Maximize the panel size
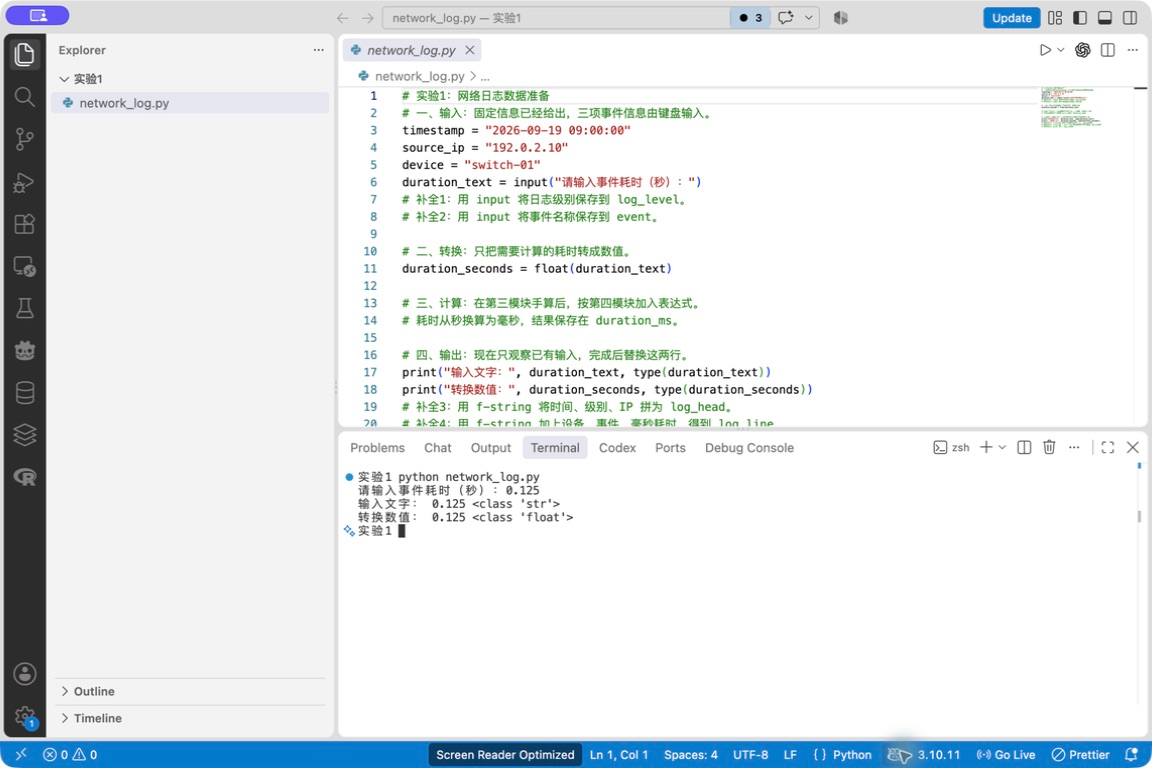This screenshot has width=1152, height=768. 1108,447
